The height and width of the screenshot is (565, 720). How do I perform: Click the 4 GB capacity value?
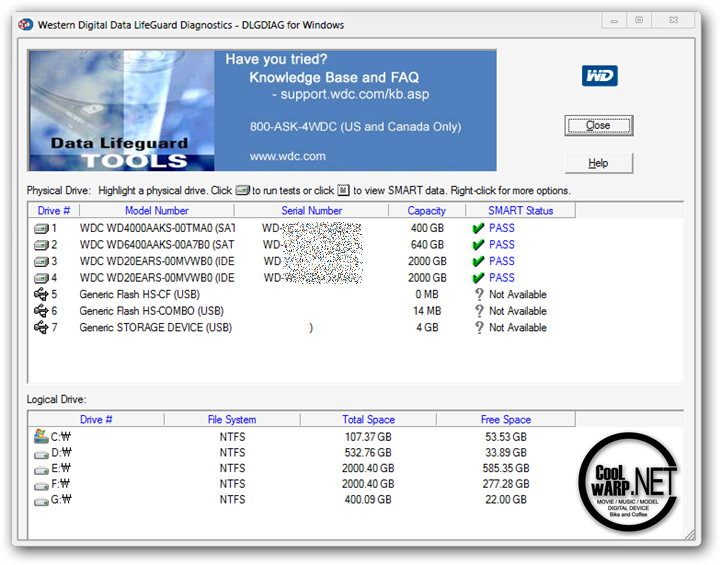(427, 328)
